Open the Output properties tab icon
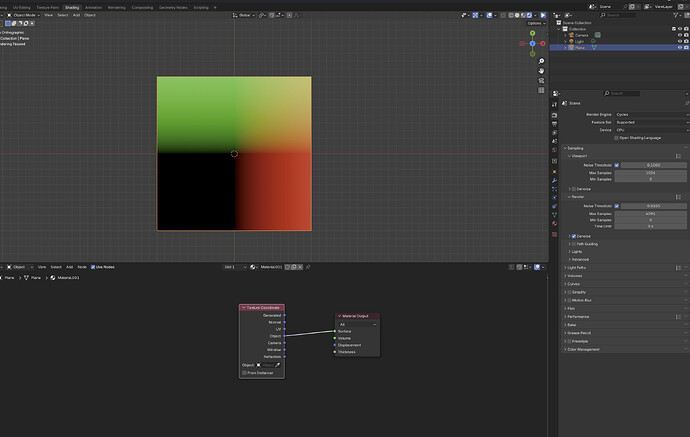 (x=554, y=124)
